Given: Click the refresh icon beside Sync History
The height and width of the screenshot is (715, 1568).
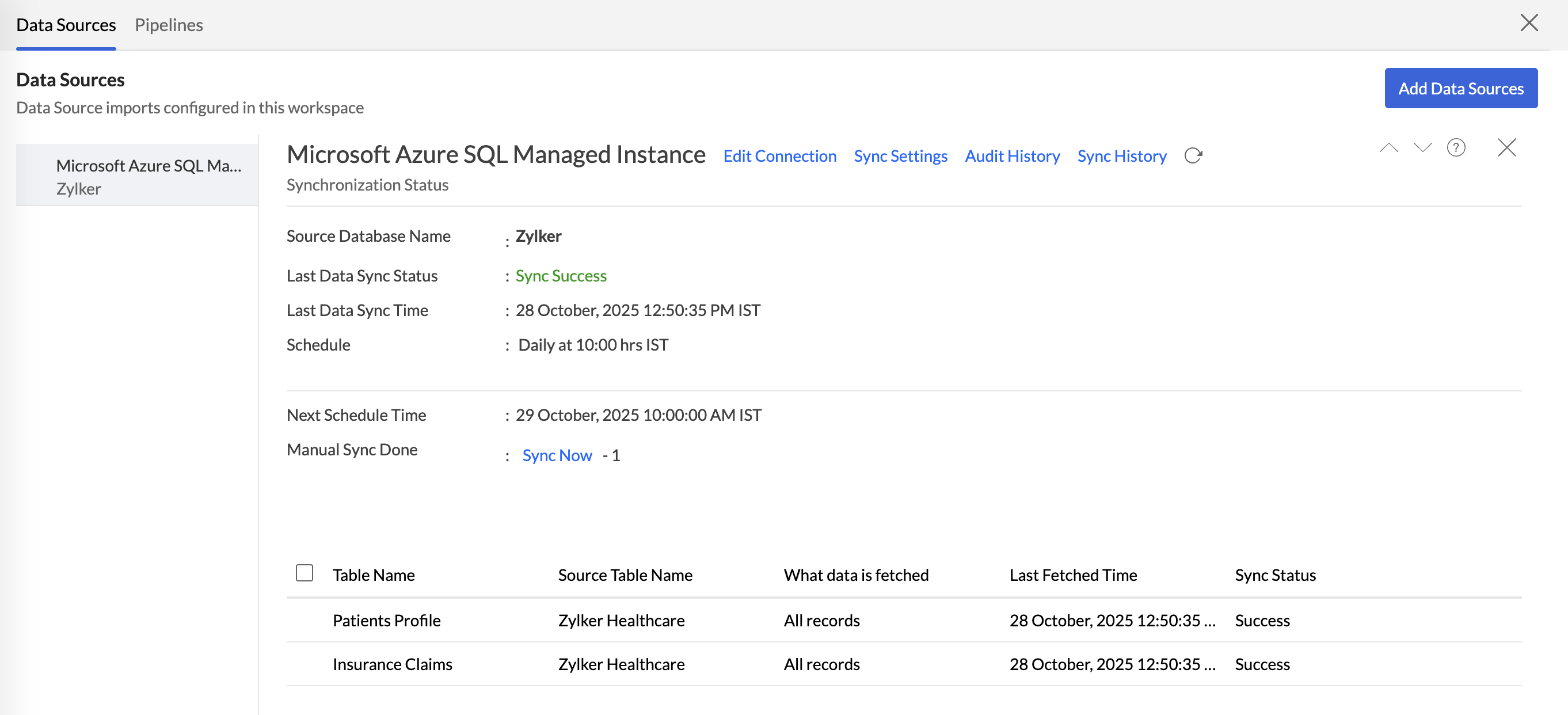Looking at the screenshot, I should click(x=1193, y=156).
